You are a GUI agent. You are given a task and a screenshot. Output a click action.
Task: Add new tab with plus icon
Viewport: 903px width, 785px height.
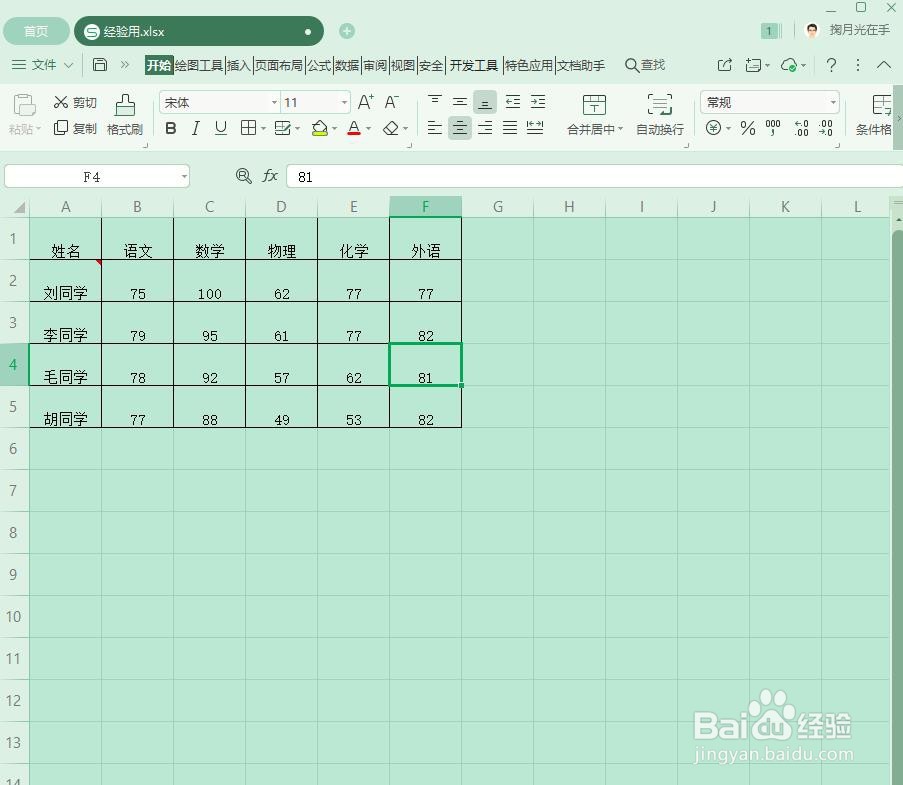[x=347, y=31]
